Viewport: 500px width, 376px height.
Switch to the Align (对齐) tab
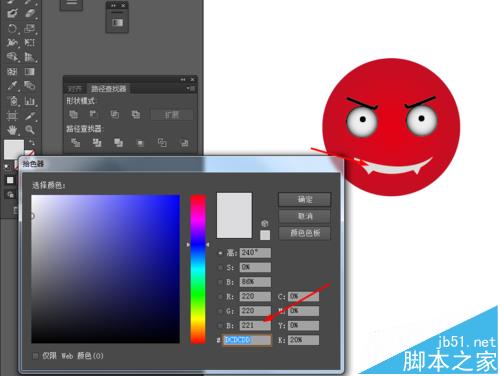pyautogui.click(x=75, y=89)
